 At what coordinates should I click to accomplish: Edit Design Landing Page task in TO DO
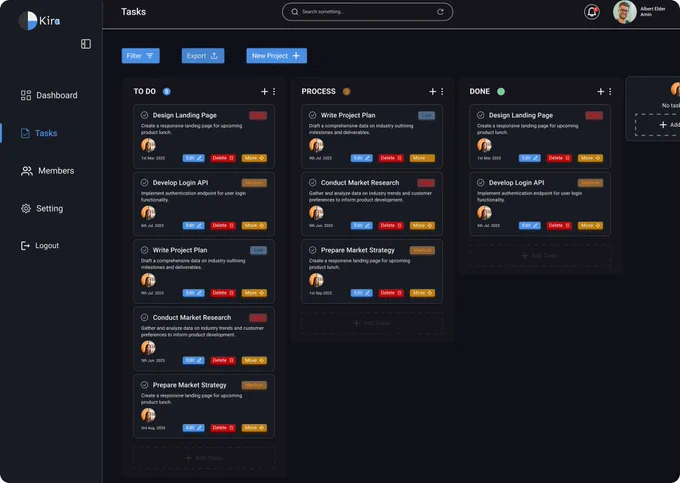[193, 158]
